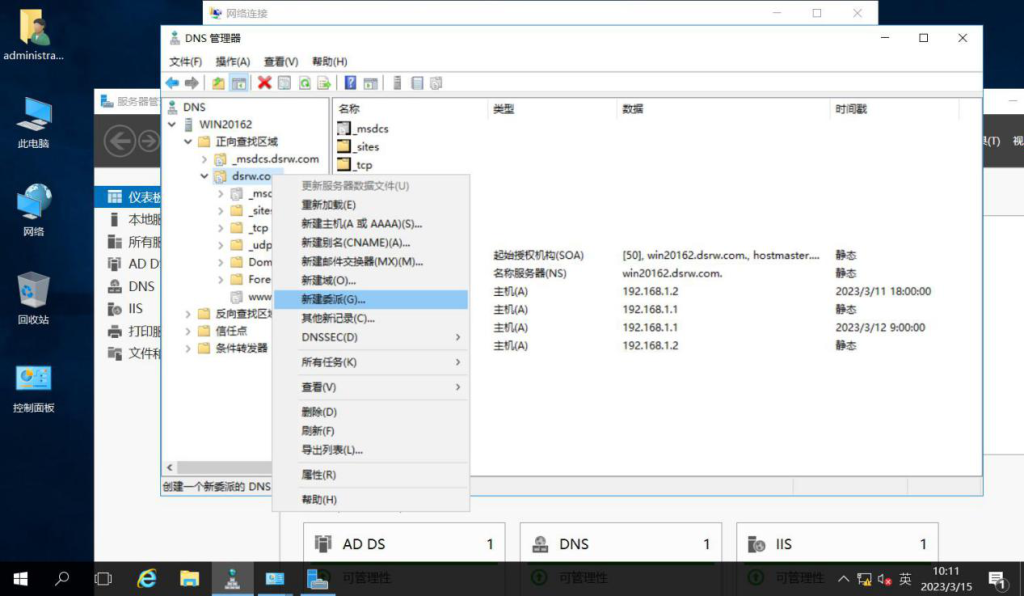Viewport: 1024px width, 596px height.
Task: Open 查看(V) submenu in context menu
Action: pyautogui.click(x=370, y=387)
